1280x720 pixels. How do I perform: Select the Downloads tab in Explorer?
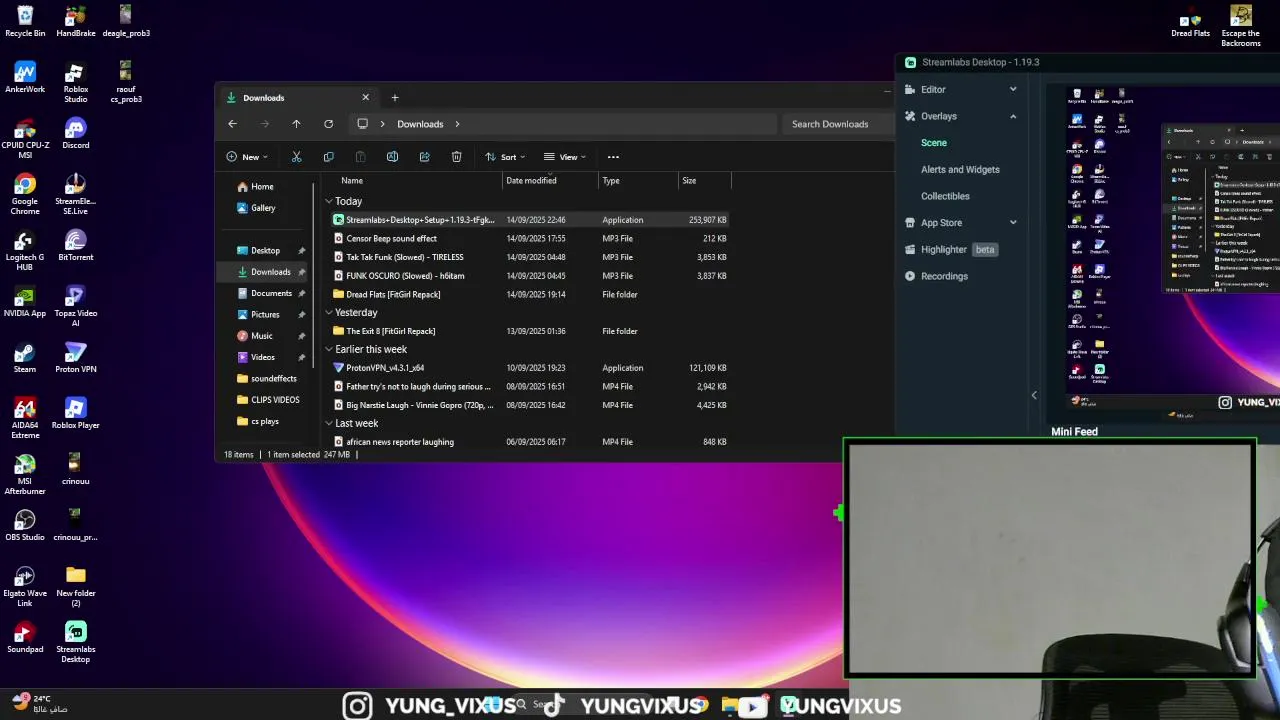(x=297, y=98)
